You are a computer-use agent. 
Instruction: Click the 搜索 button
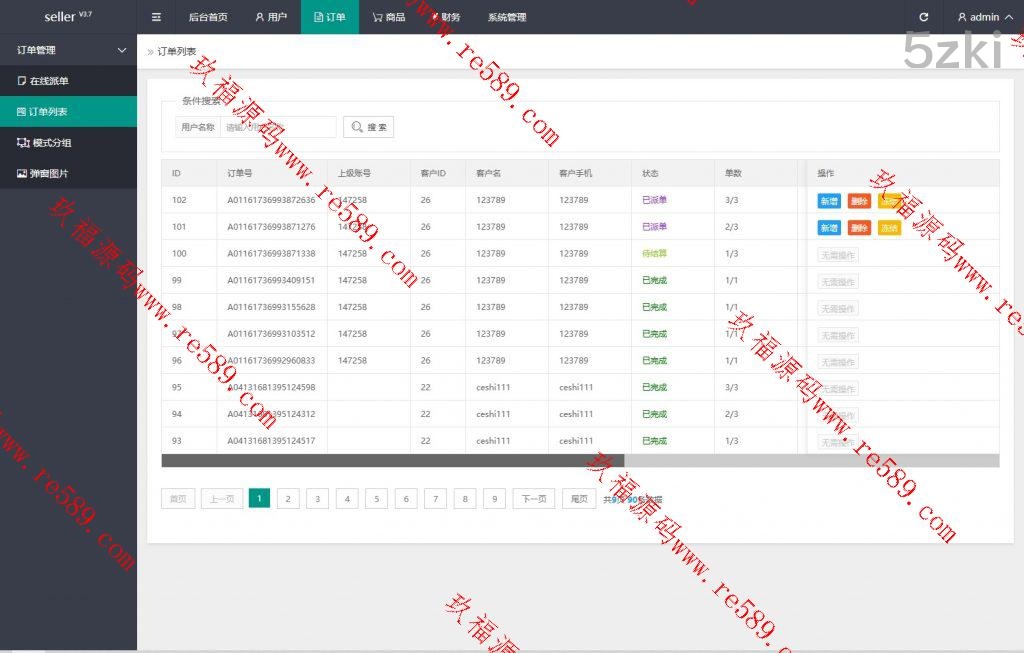pyautogui.click(x=369, y=127)
